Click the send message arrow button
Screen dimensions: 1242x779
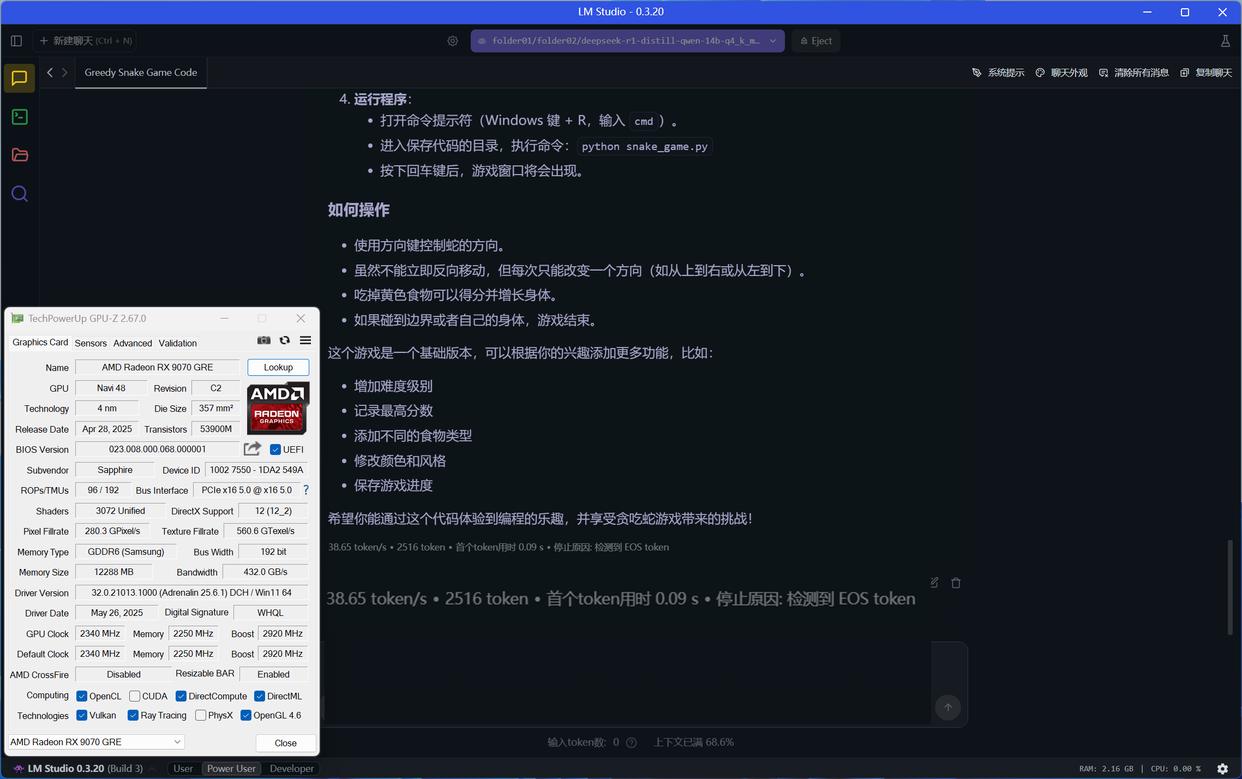pyautogui.click(x=948, y=707)
